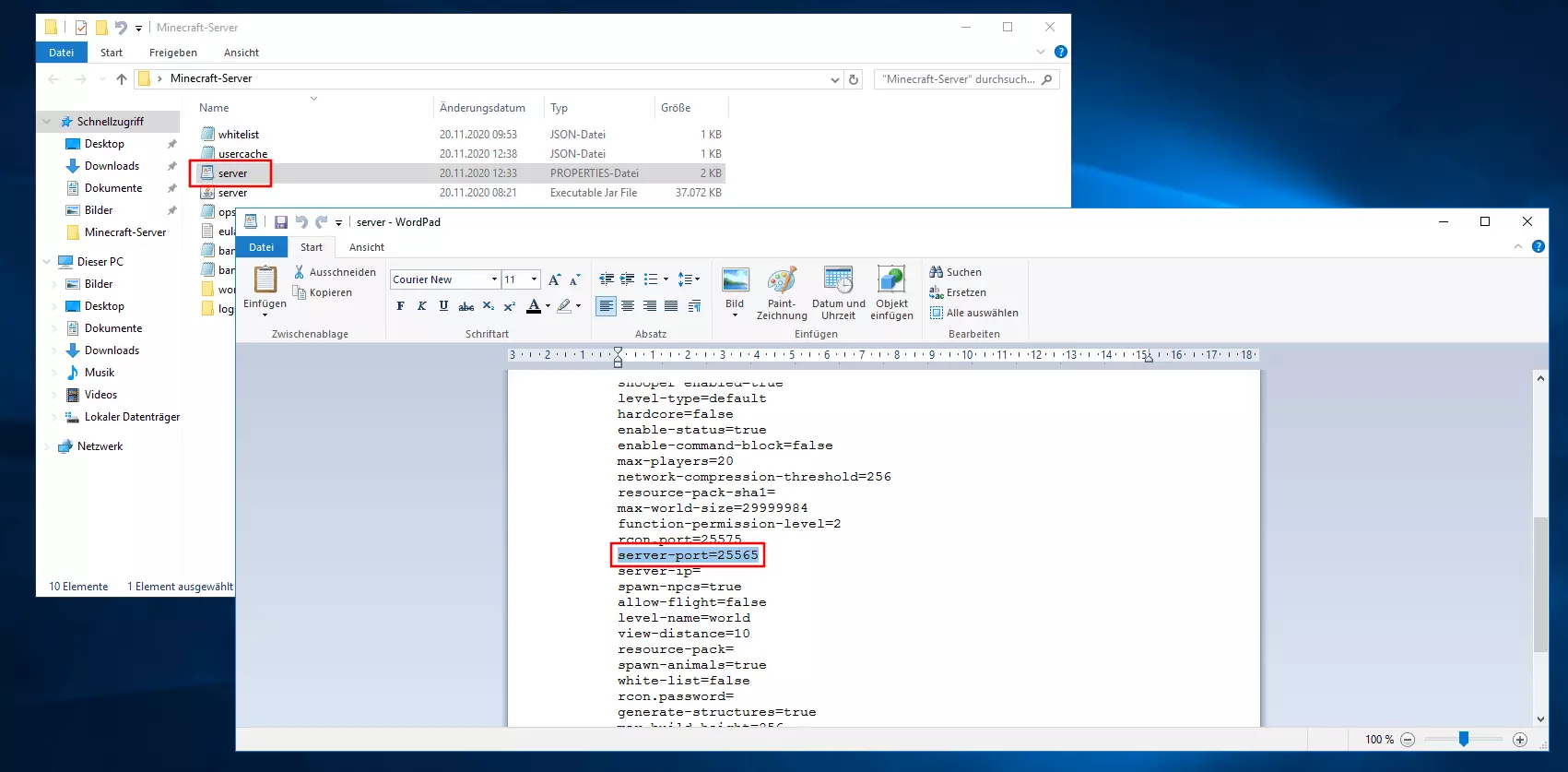Click Ausschneiden scissors button
Screen dimensions: 1568x772
[335, 272]
